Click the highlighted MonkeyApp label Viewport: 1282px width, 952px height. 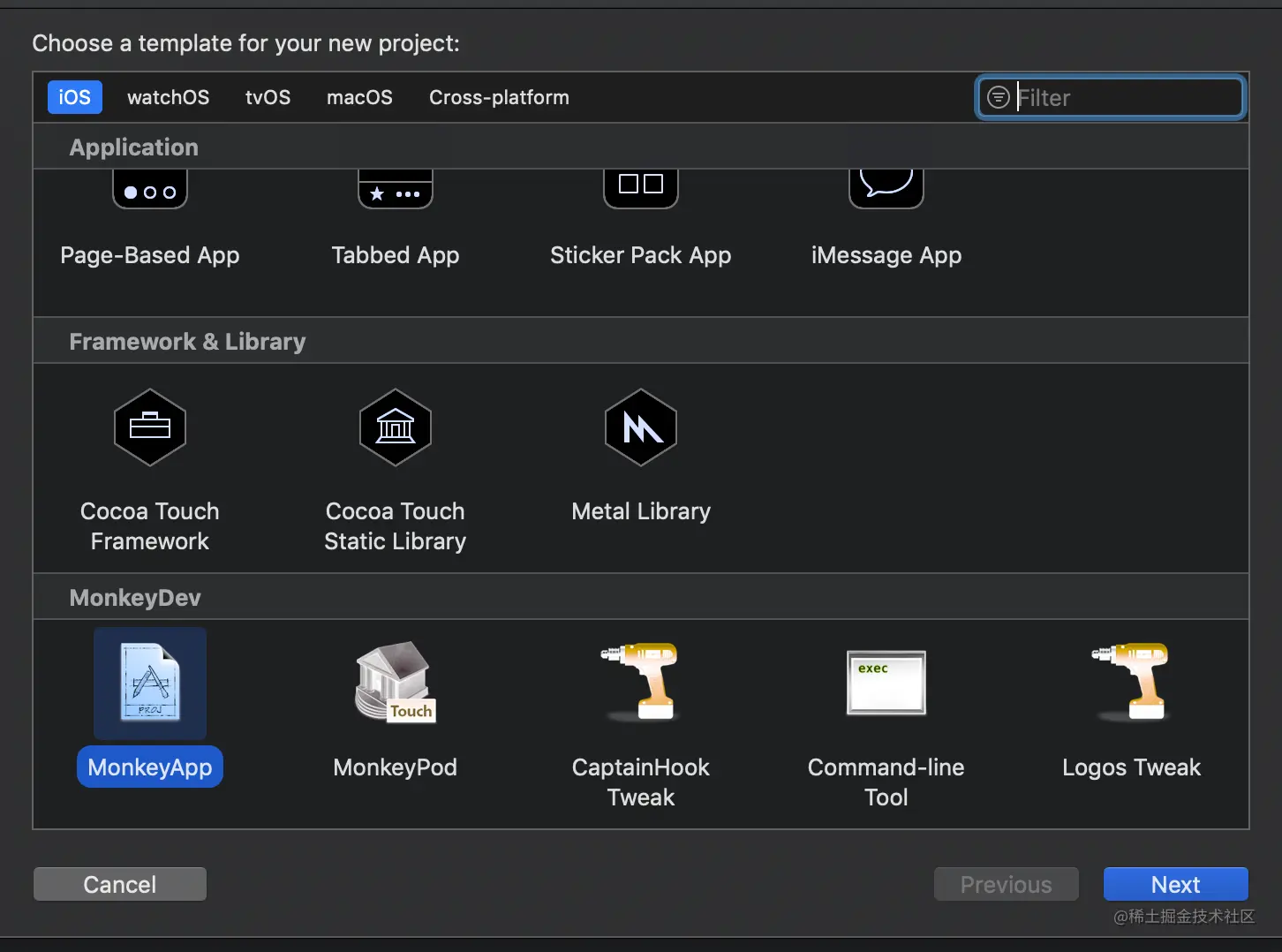150,767
